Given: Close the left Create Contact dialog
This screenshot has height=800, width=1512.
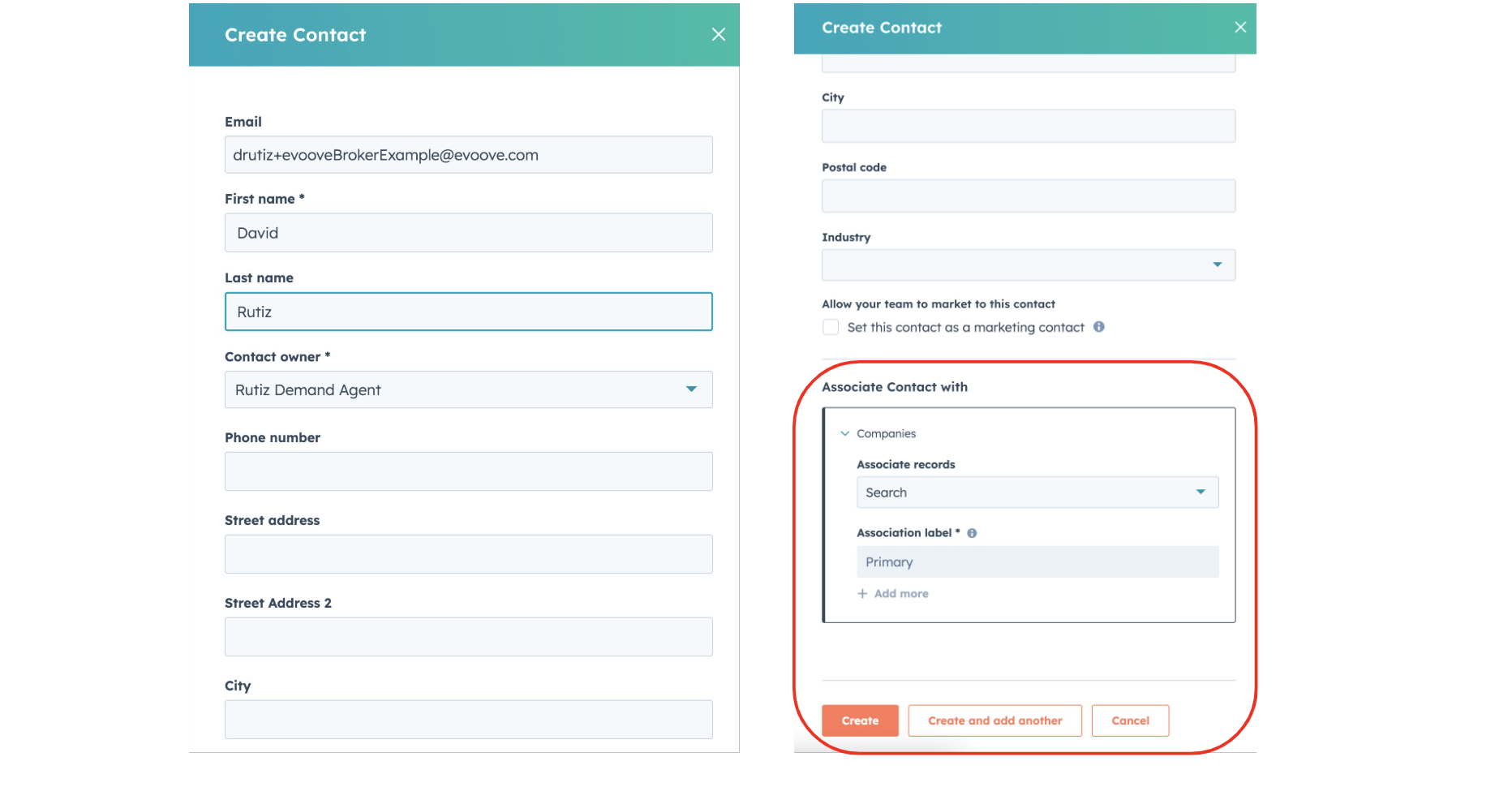Looking at the screenshot, I should (719, 34).
